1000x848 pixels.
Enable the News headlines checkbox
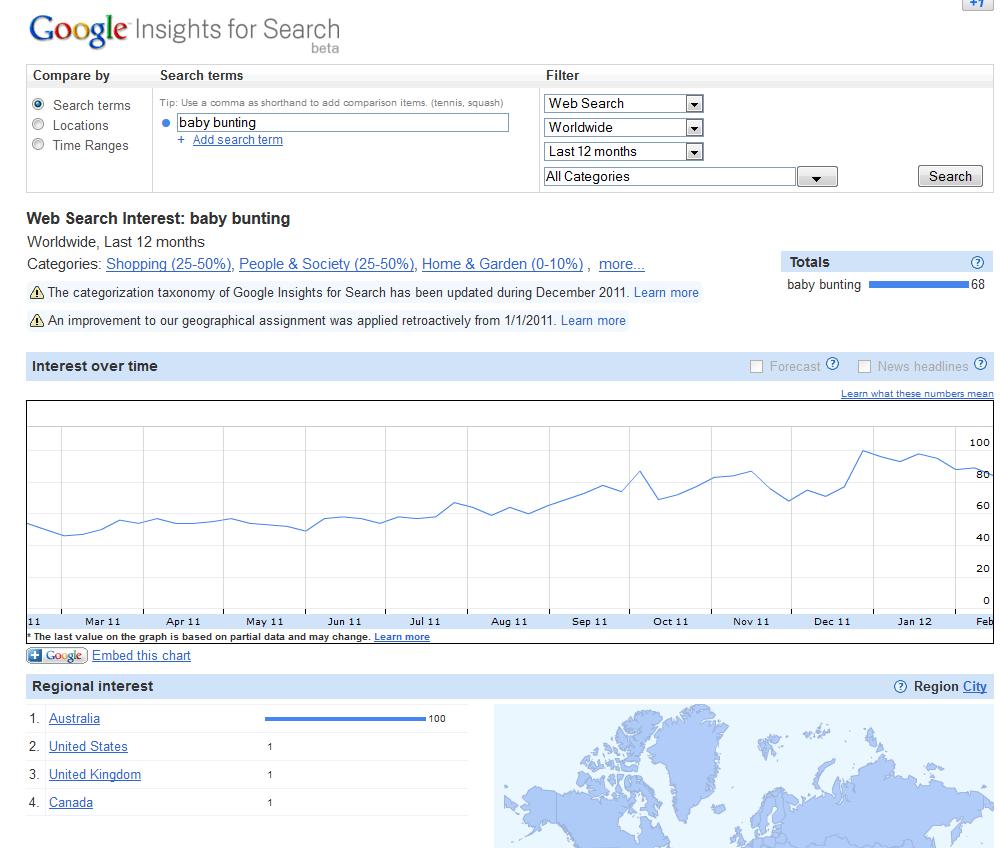(x=864, y=367)
